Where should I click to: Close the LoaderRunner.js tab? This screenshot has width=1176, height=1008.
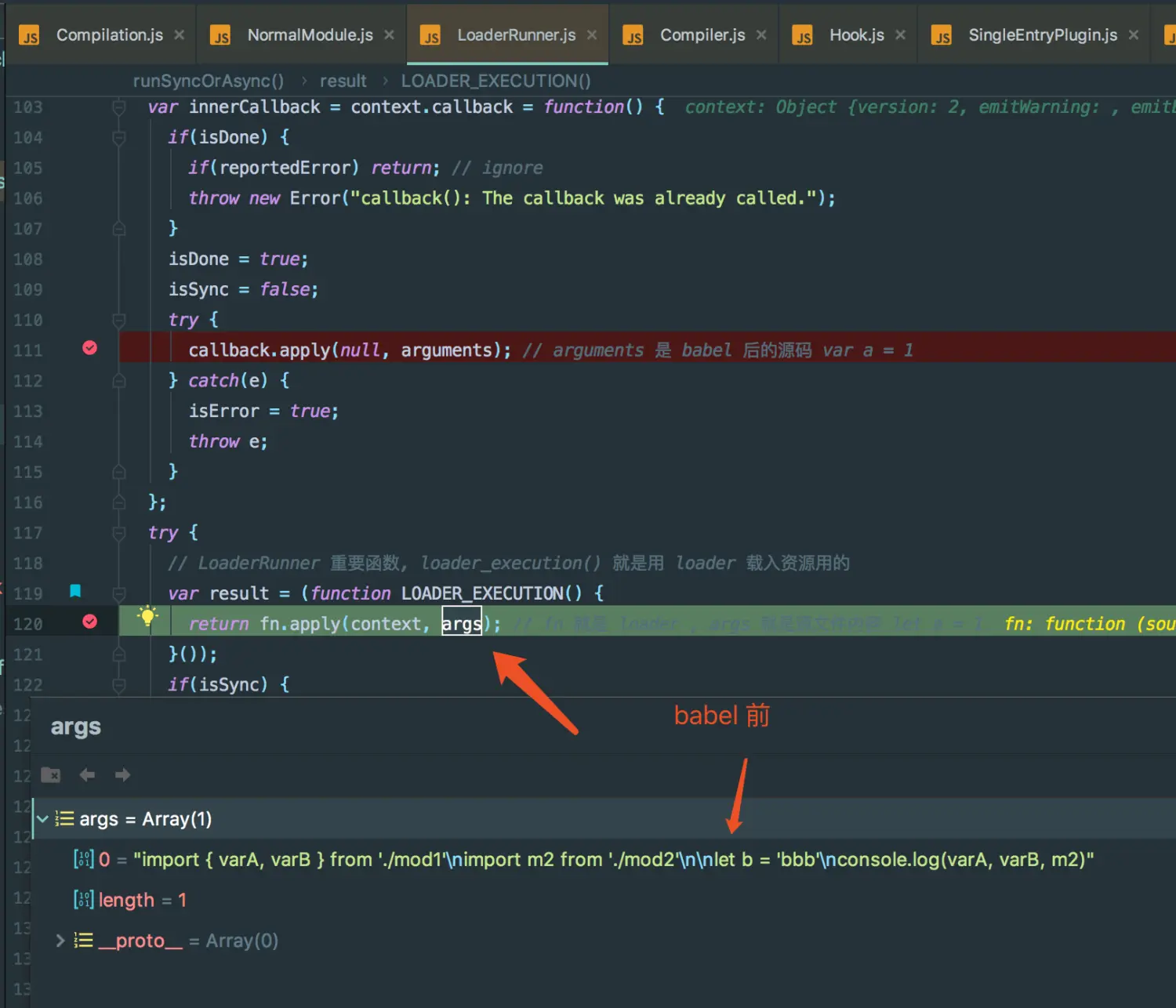(592, 35)
